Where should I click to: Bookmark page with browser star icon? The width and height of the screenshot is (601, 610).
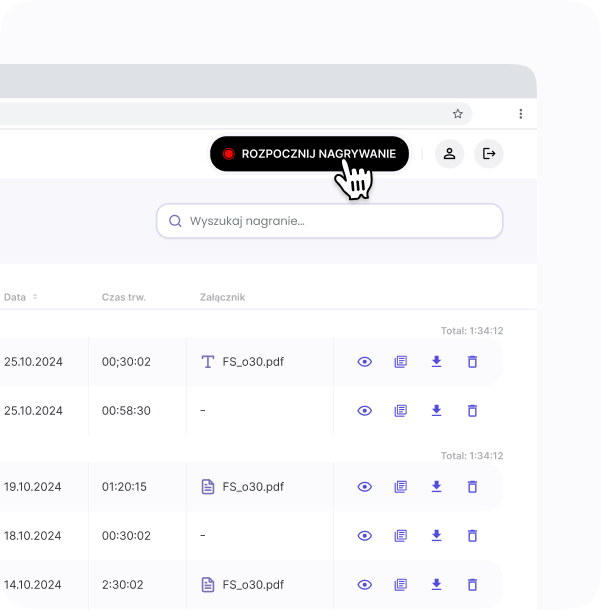(458, 114)
